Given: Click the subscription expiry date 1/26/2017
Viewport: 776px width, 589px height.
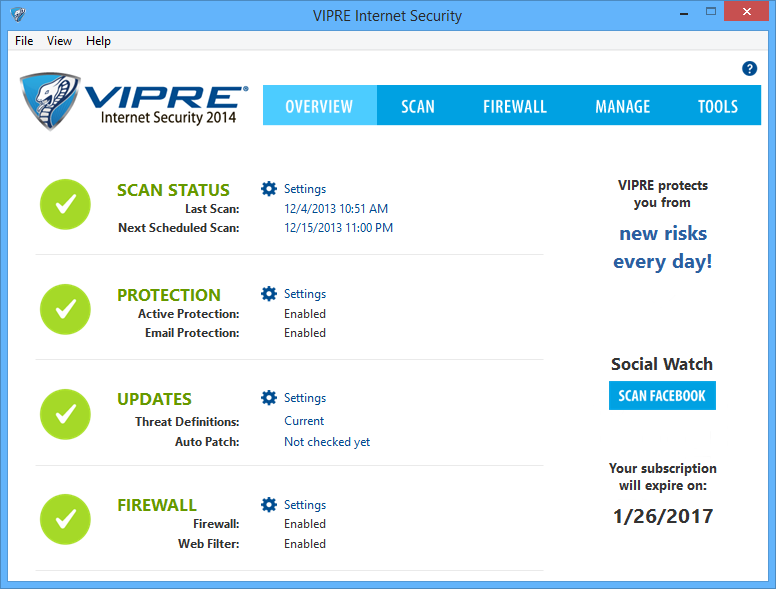Looking at the screenshot, I should (662, 517).
